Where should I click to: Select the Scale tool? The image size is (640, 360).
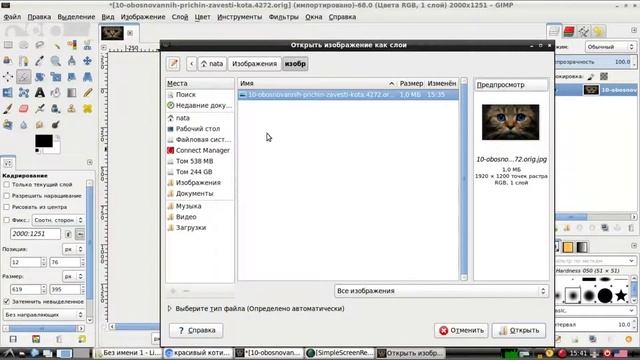click(x=56, y=77)
